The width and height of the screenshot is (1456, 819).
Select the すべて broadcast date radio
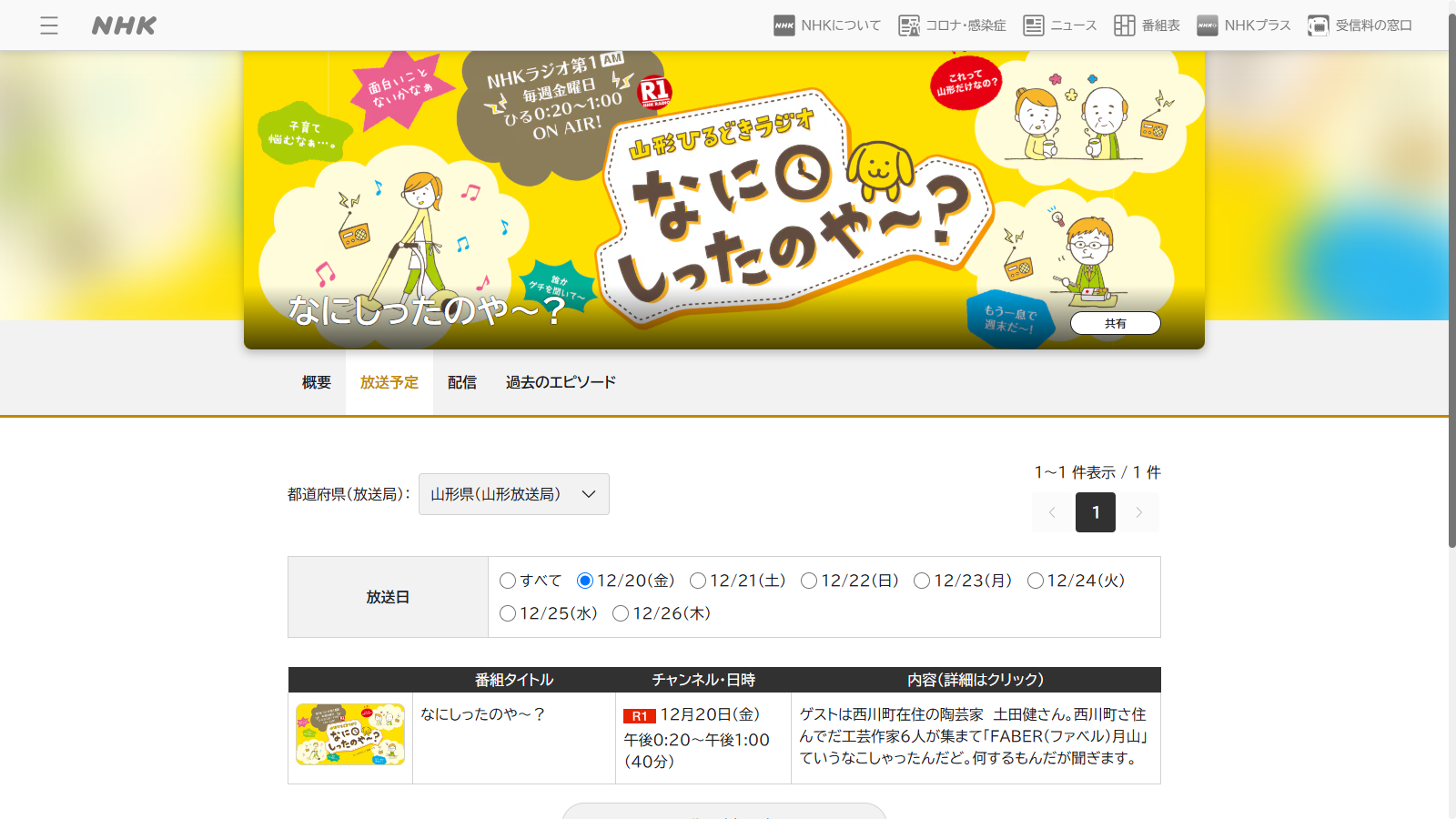click(x=508, y=581)
